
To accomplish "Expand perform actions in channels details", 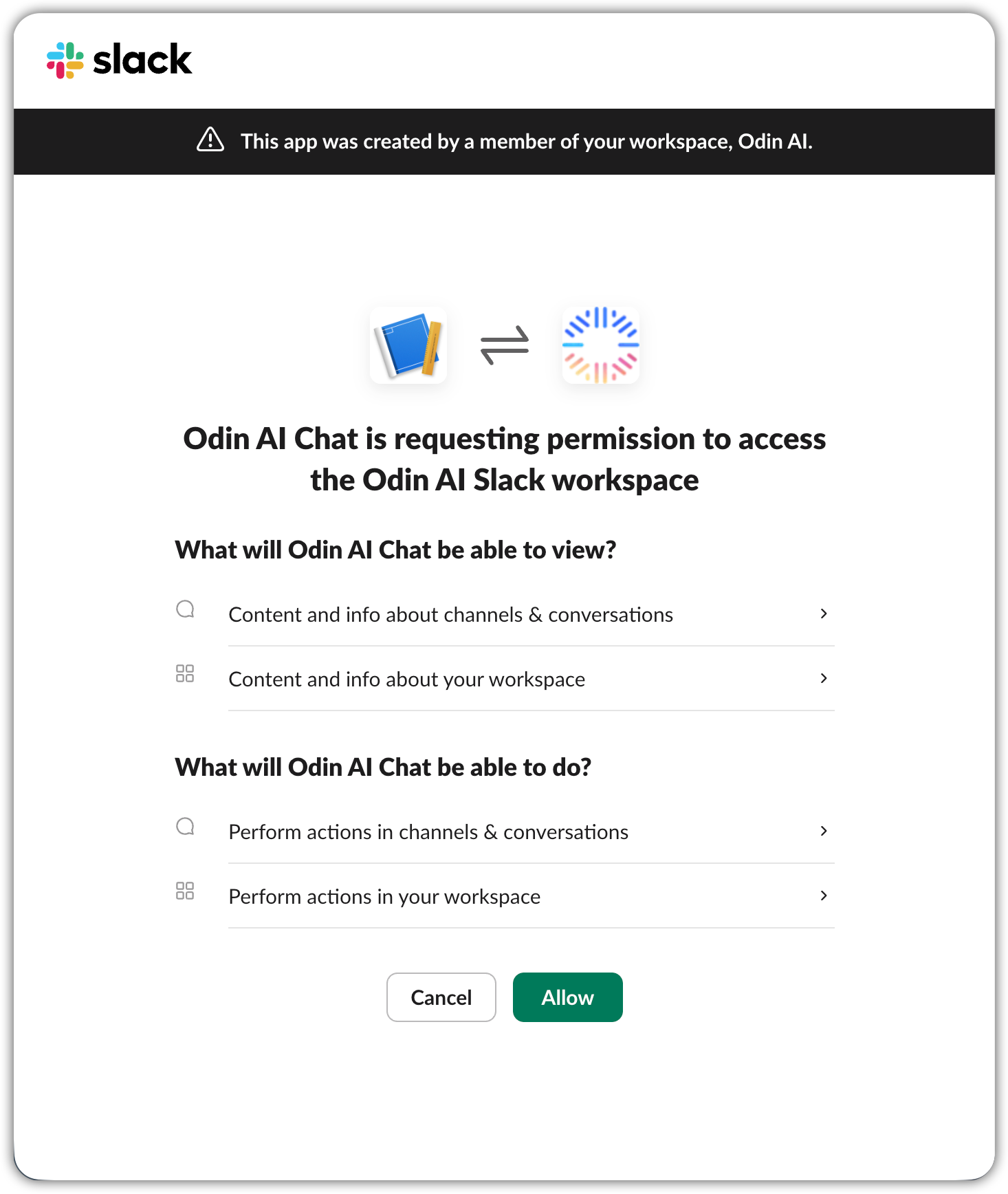I will tap(823, 831).
